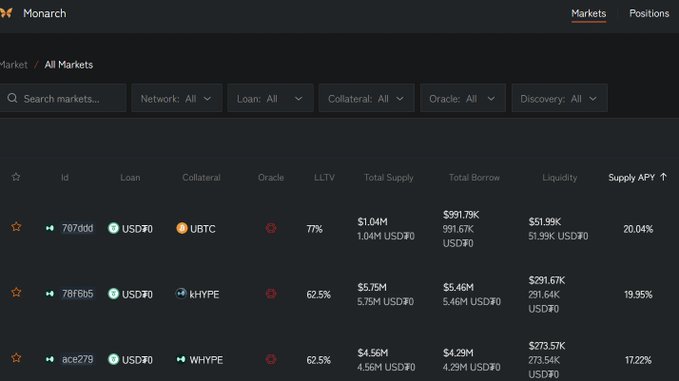Sort by Supply APY column
This screenshot has height=381, width=679.
(x=631, y=178)
